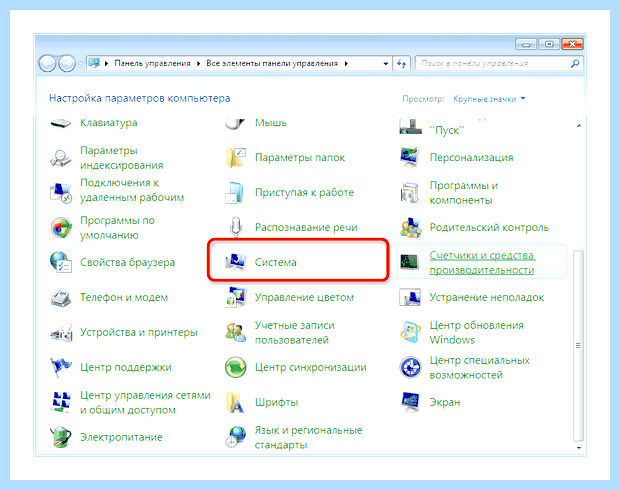
Task: Click the Система computer icon
Action: 236,262
